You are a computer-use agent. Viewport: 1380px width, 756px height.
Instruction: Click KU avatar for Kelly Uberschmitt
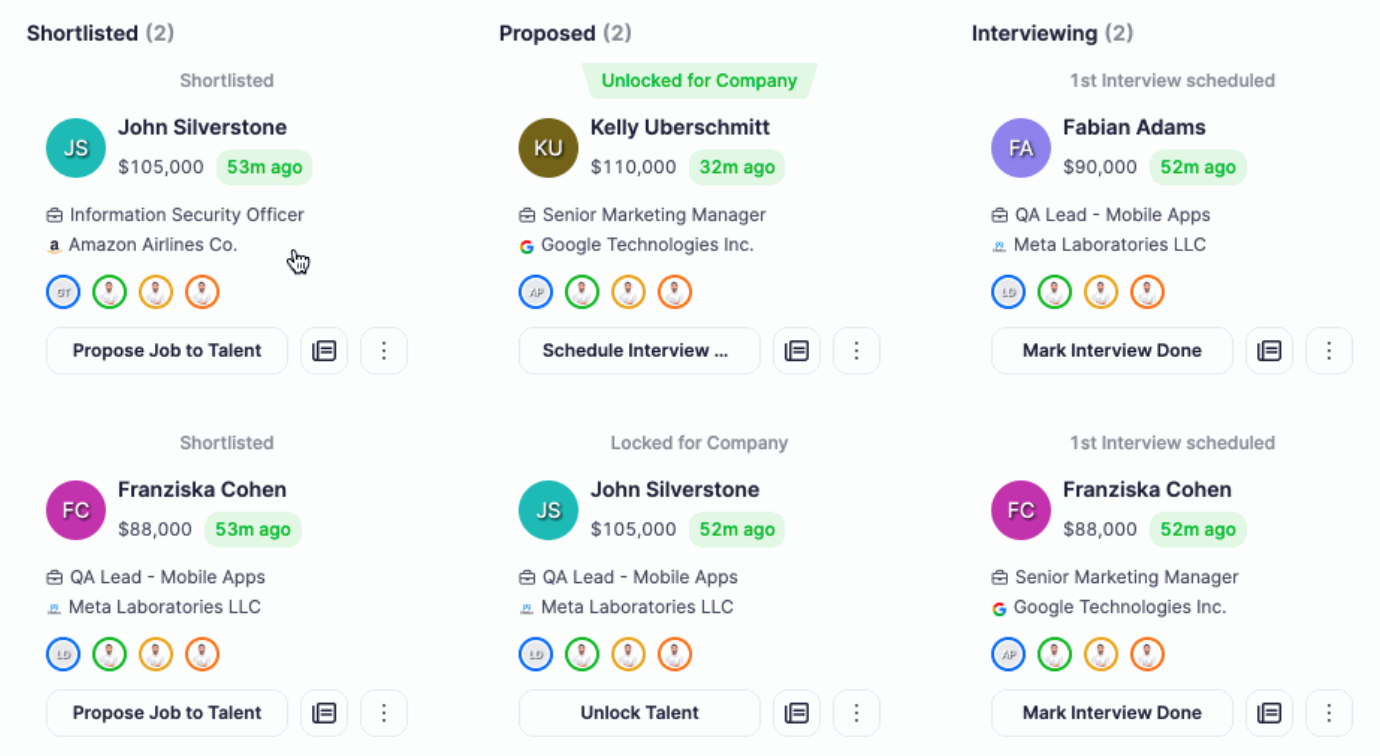(548, 148)
